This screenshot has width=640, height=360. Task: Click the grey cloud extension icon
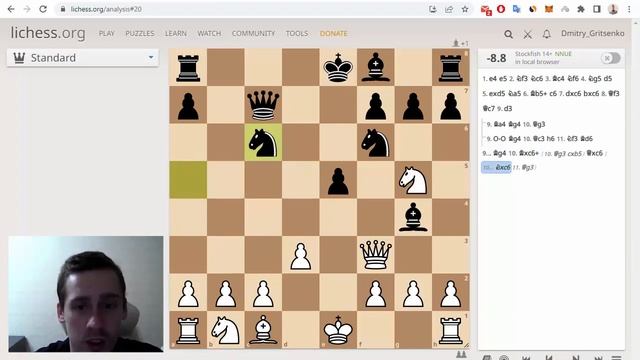[x=565, y=9]
